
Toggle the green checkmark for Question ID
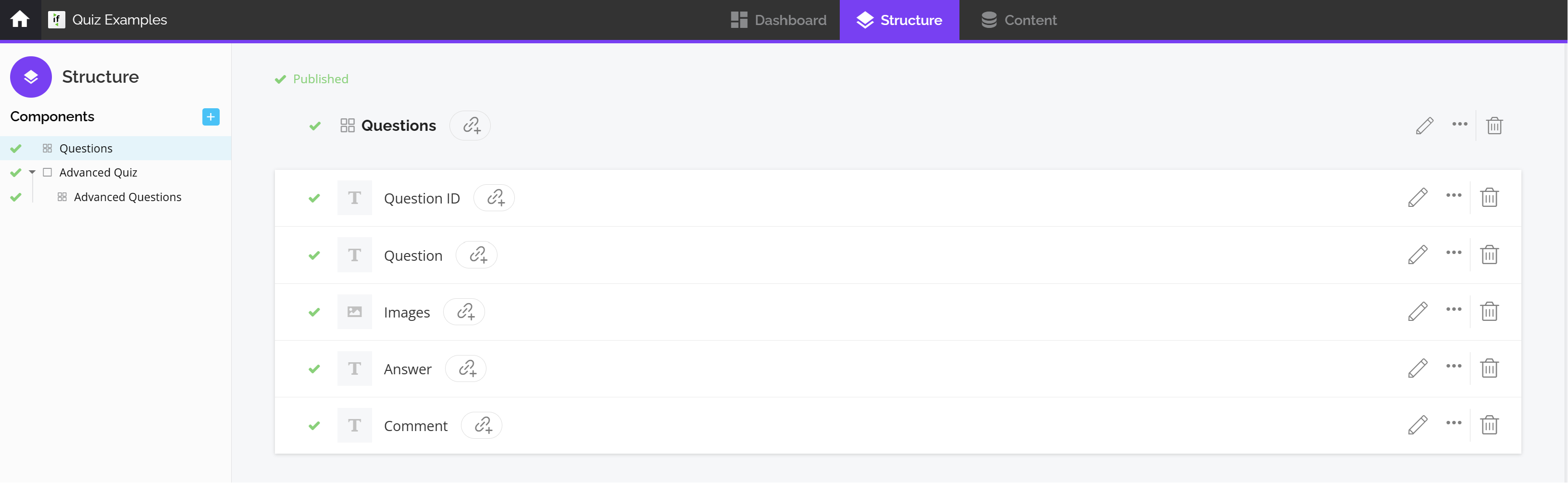pyautogui.click(x=314, y=198)
